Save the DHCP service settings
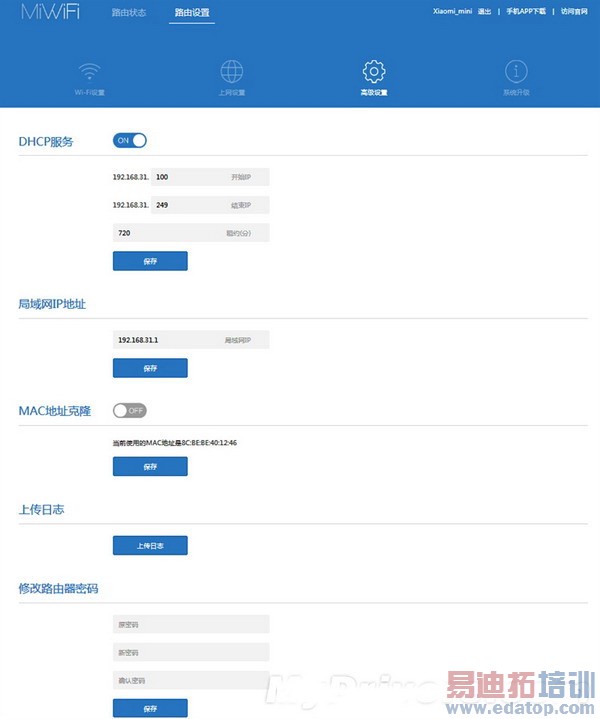 click(150, 261)
